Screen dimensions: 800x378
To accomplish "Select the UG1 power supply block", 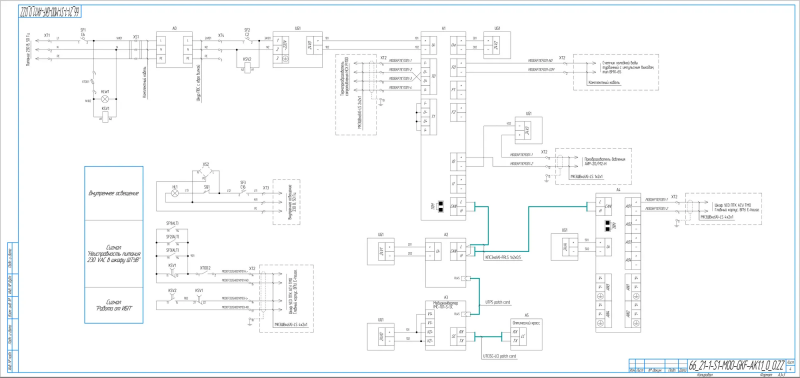I will coord(298,49).
